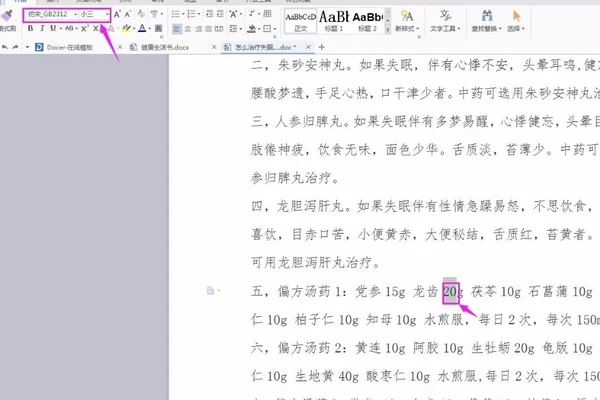
Task: Click the numbered list icon
Action: [191, 15]
